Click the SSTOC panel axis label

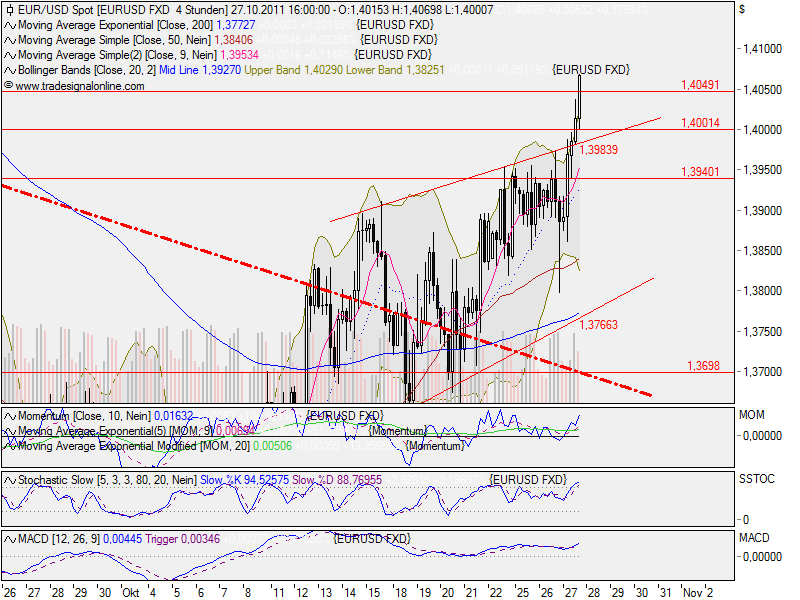[x=757, y=479]
